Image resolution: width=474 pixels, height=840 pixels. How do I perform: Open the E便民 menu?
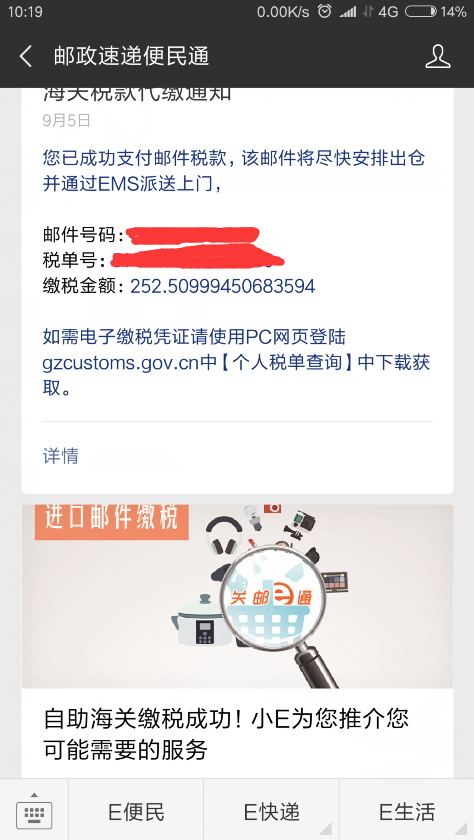136,811
